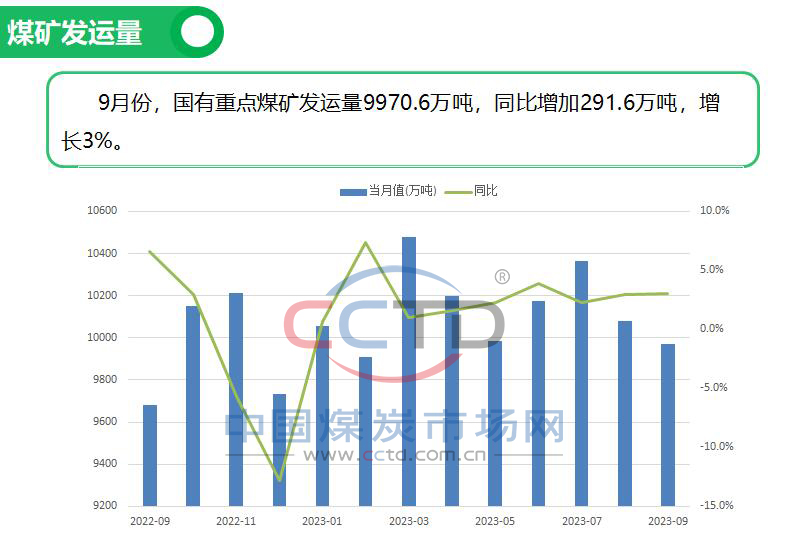Viewport: 788px width, 539px height.
Task: Click the 煤矿发运量 header title
Action: 75,33
